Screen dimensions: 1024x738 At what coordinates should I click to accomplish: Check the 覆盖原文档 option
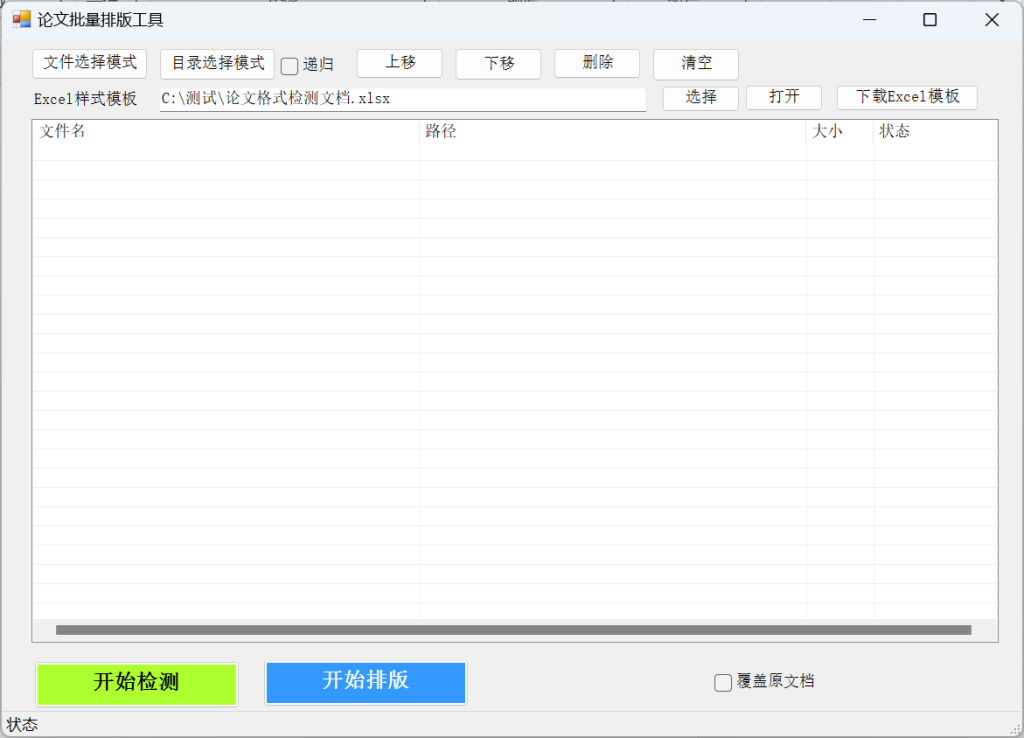tap(723, 682)
